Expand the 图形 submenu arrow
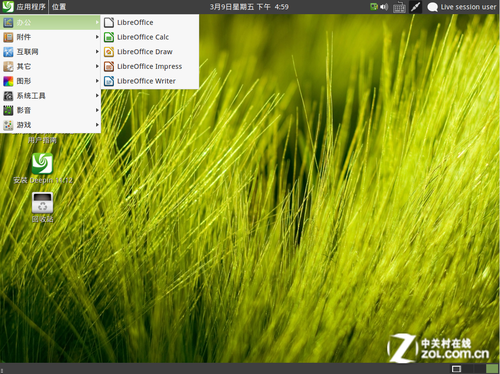 coord(97,81)
